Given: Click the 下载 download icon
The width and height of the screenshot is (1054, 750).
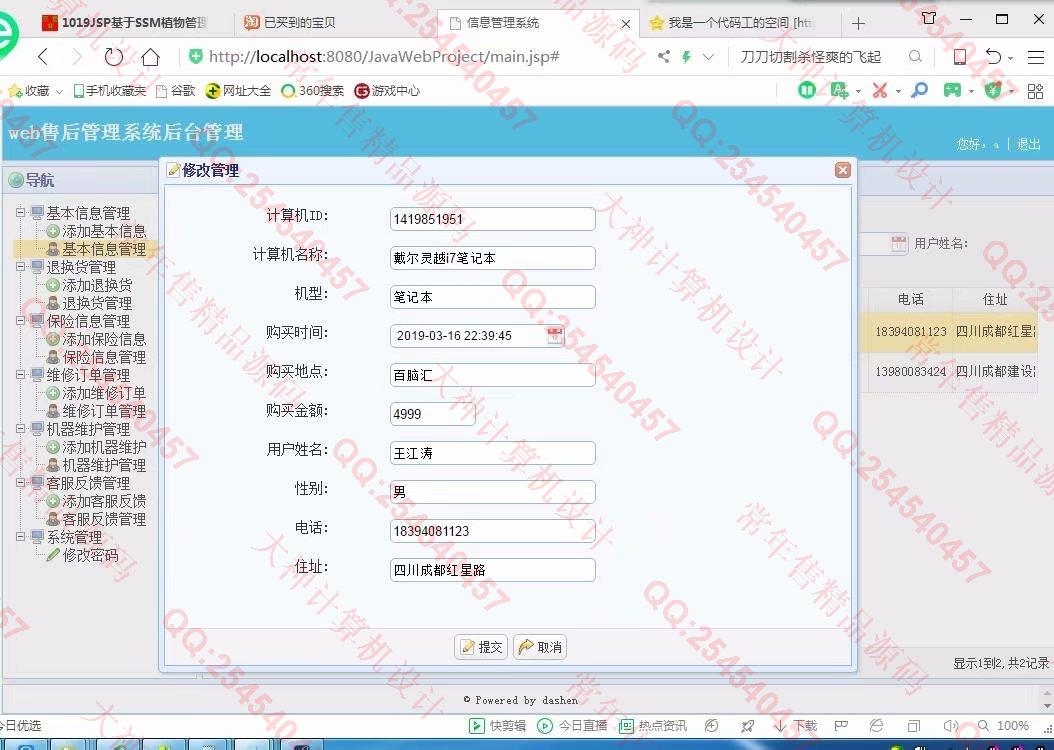Looking at the screenshot, I should tap(795, 726).
